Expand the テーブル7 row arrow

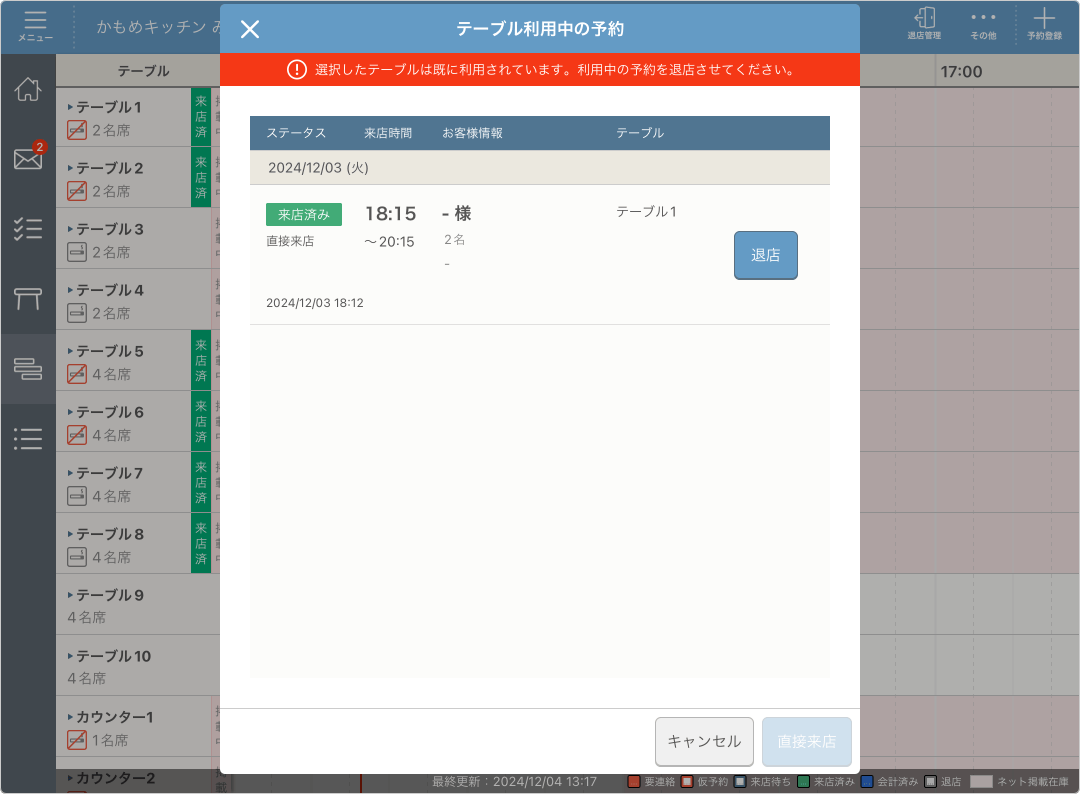click(70, 473)
